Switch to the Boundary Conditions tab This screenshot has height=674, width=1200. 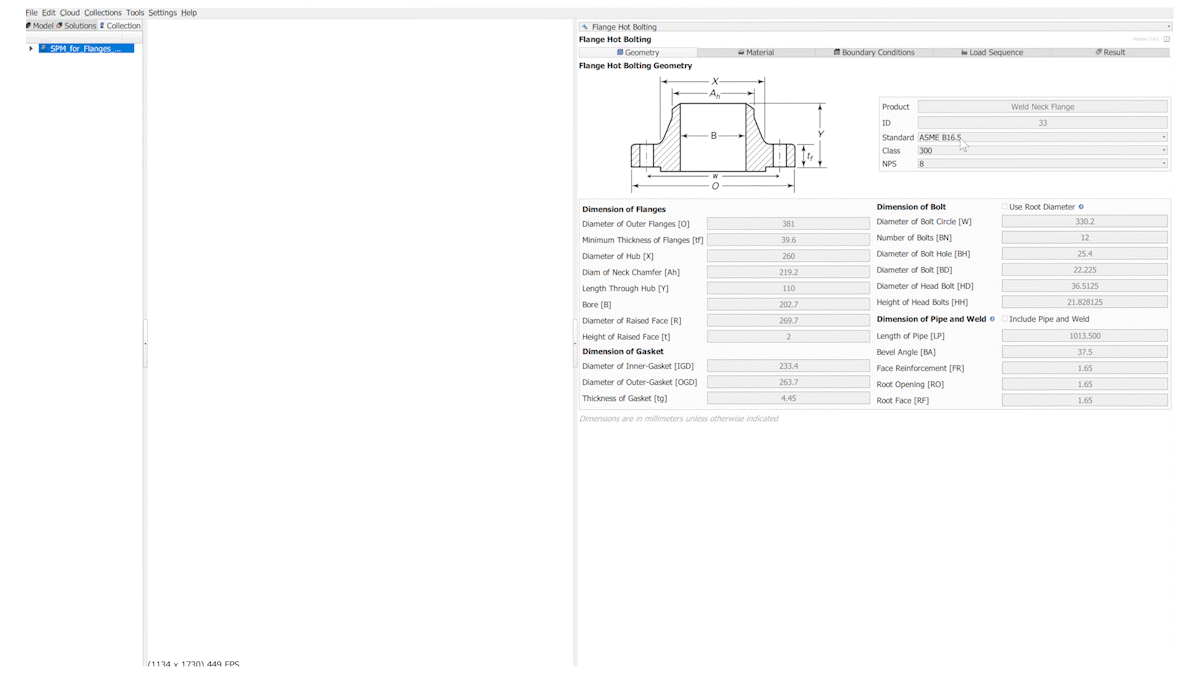point(874,52)
